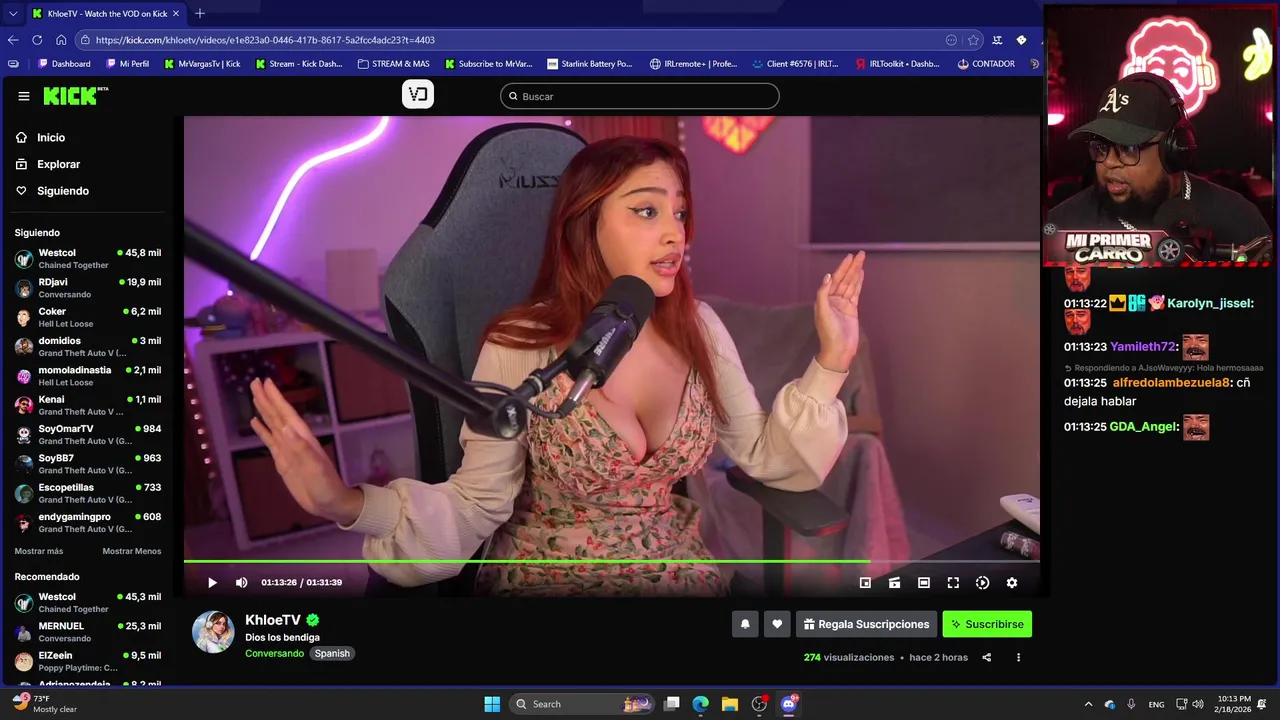This screenshot has width=1280, height=720.
Task: Select SoyOmarTV in the following list
Action: [88, 434]
